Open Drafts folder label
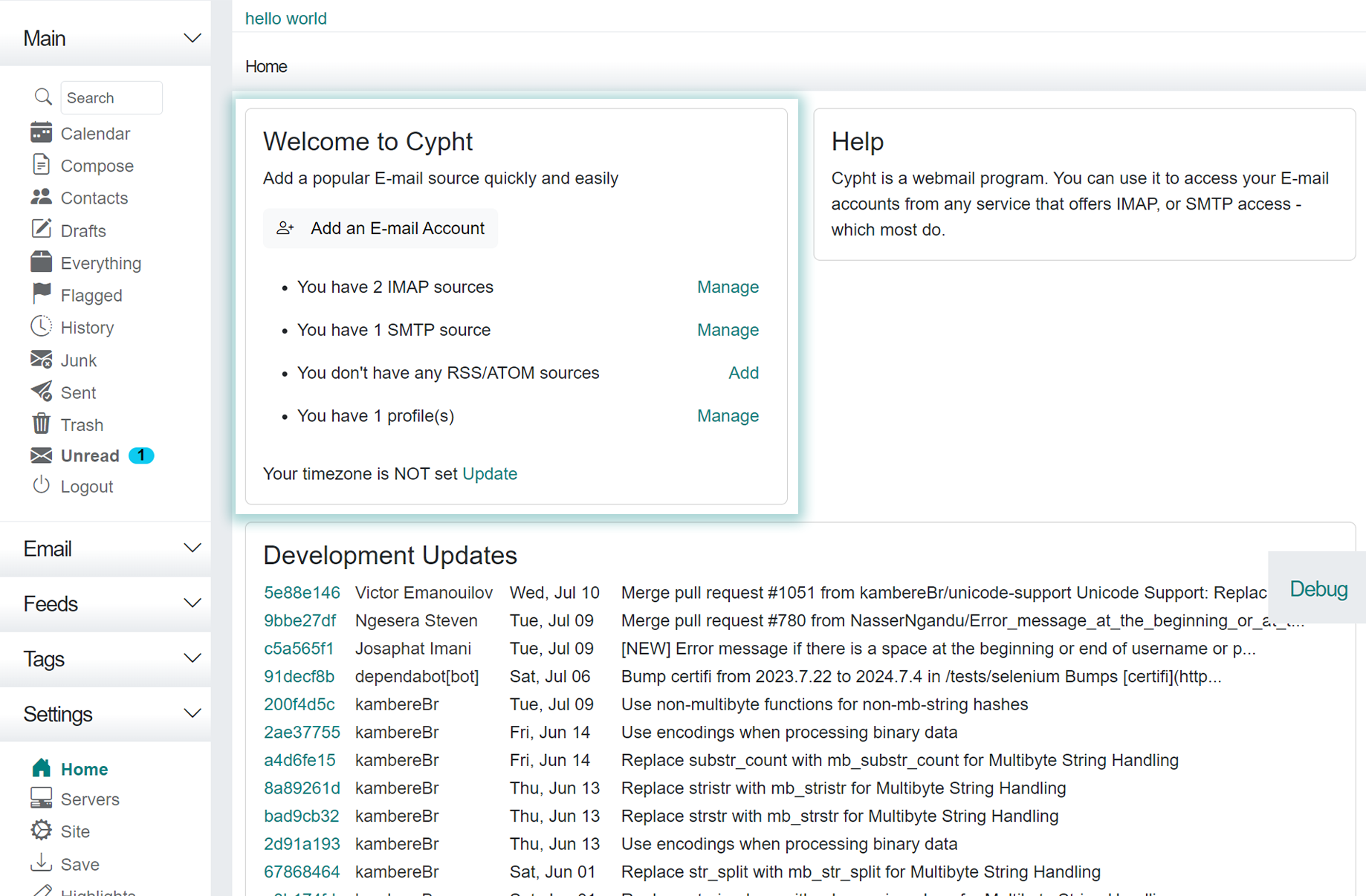1366x896 pixels. coord(83,231)
